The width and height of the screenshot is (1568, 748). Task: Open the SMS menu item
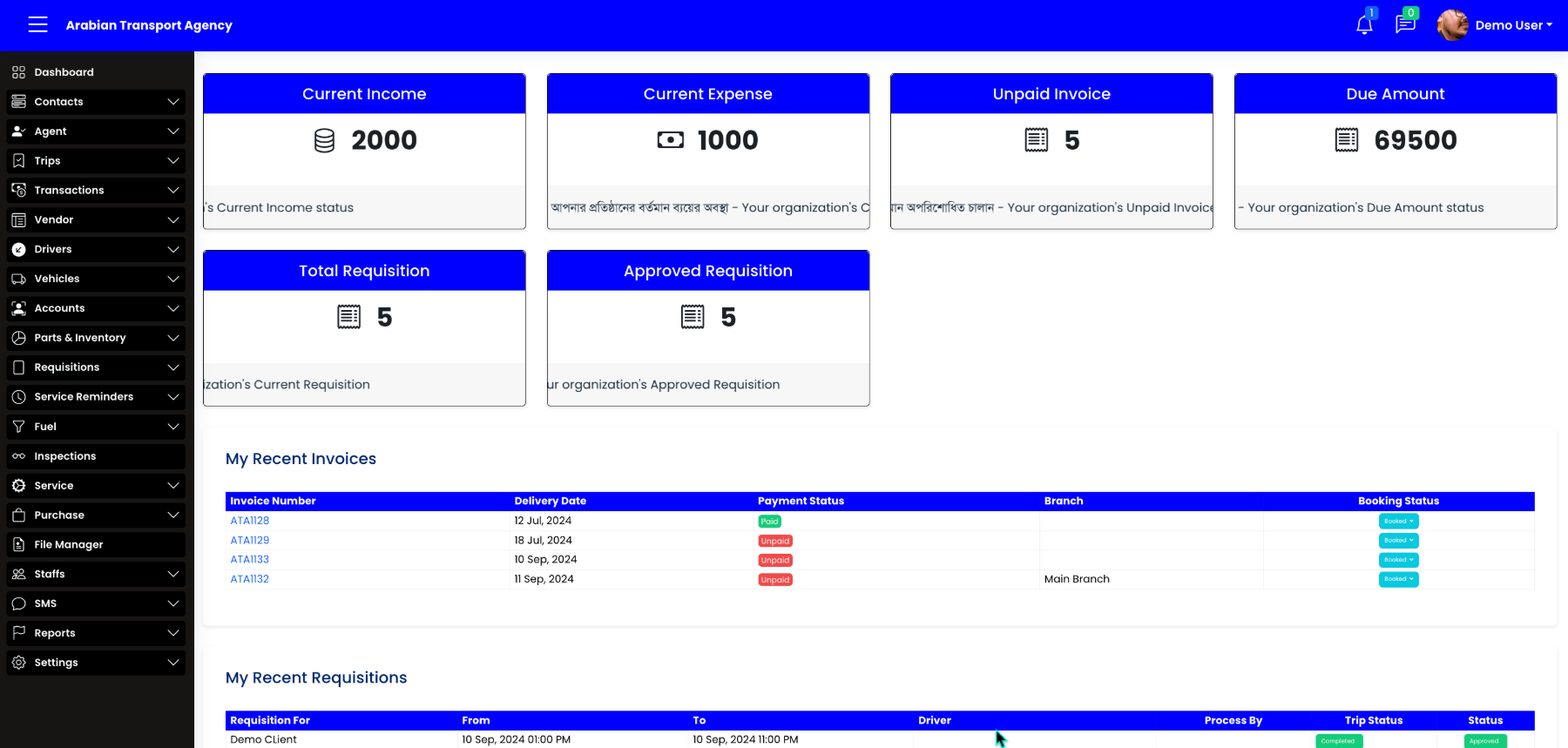point(96,603)
